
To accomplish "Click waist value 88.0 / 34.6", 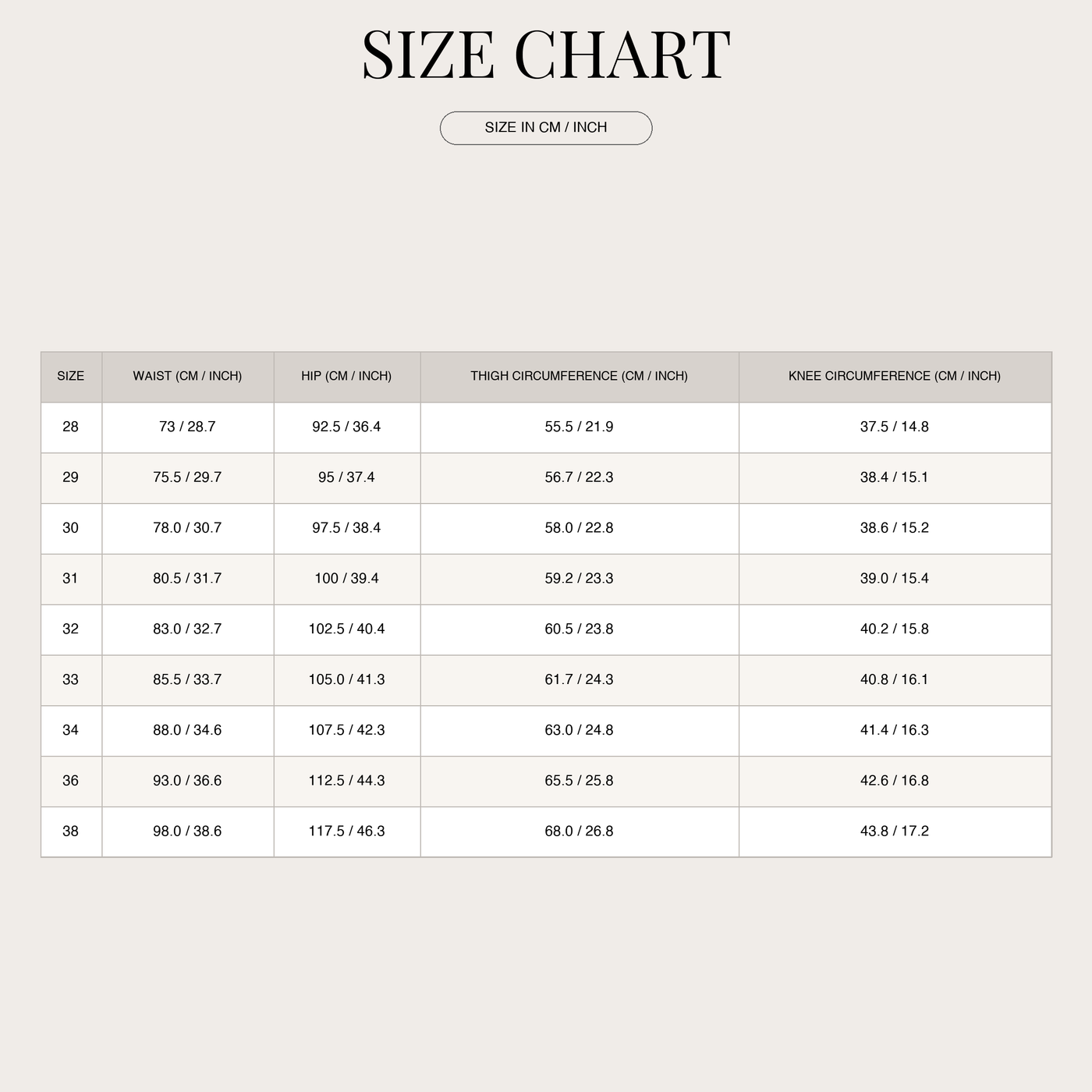I will [x=187, y=730].
